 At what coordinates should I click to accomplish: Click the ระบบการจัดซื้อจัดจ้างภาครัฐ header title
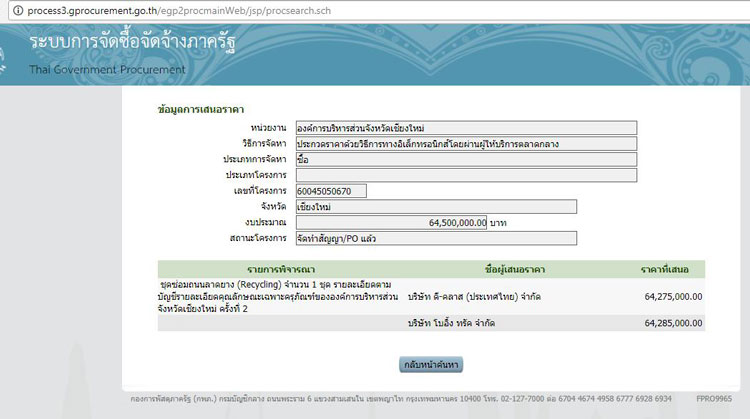tap(134, 44)
